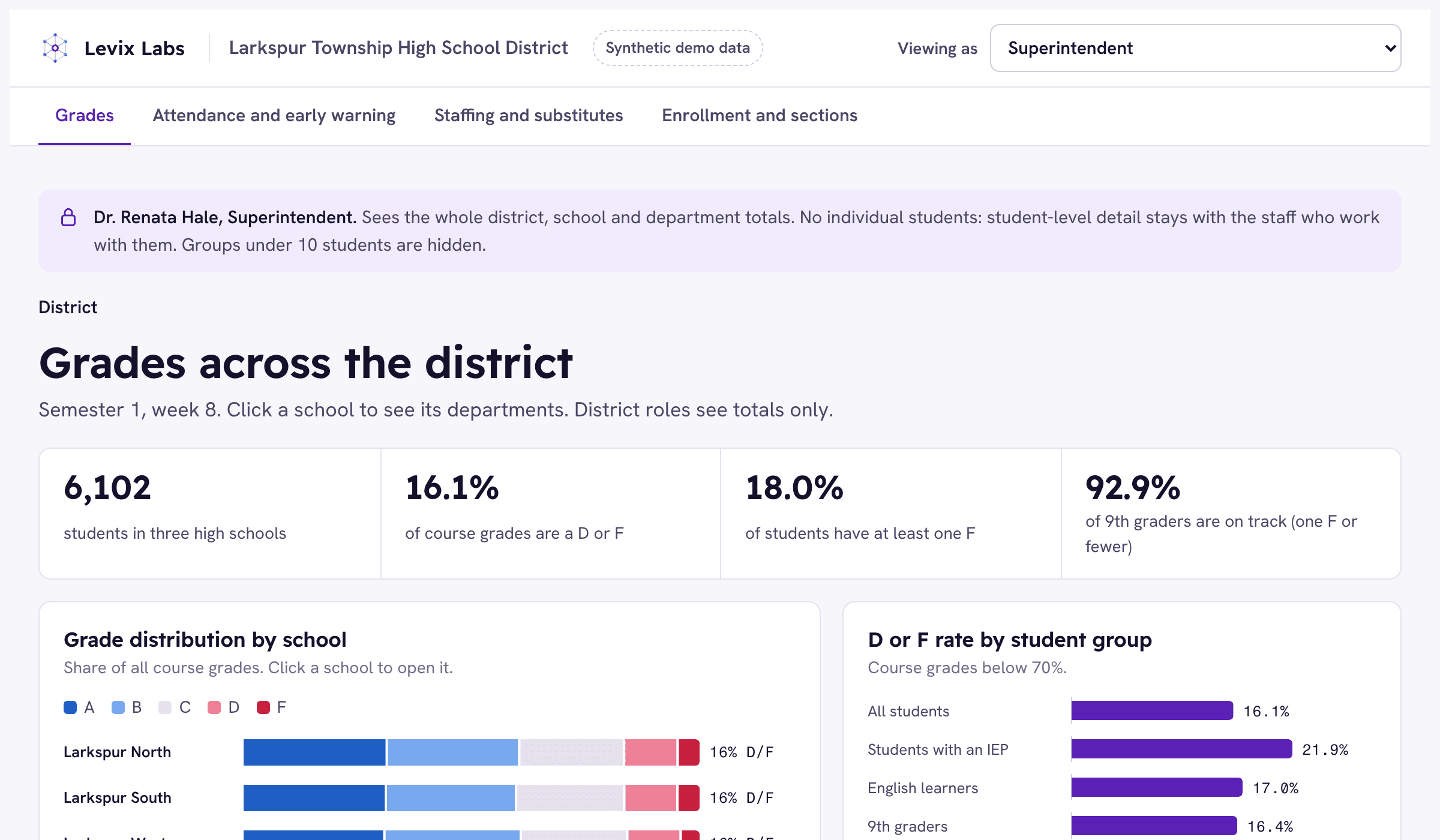Click the 9th graders rate bar
Viewport: 1440px width, 840px height.
pyautogui.click(x=1154, y=826)
